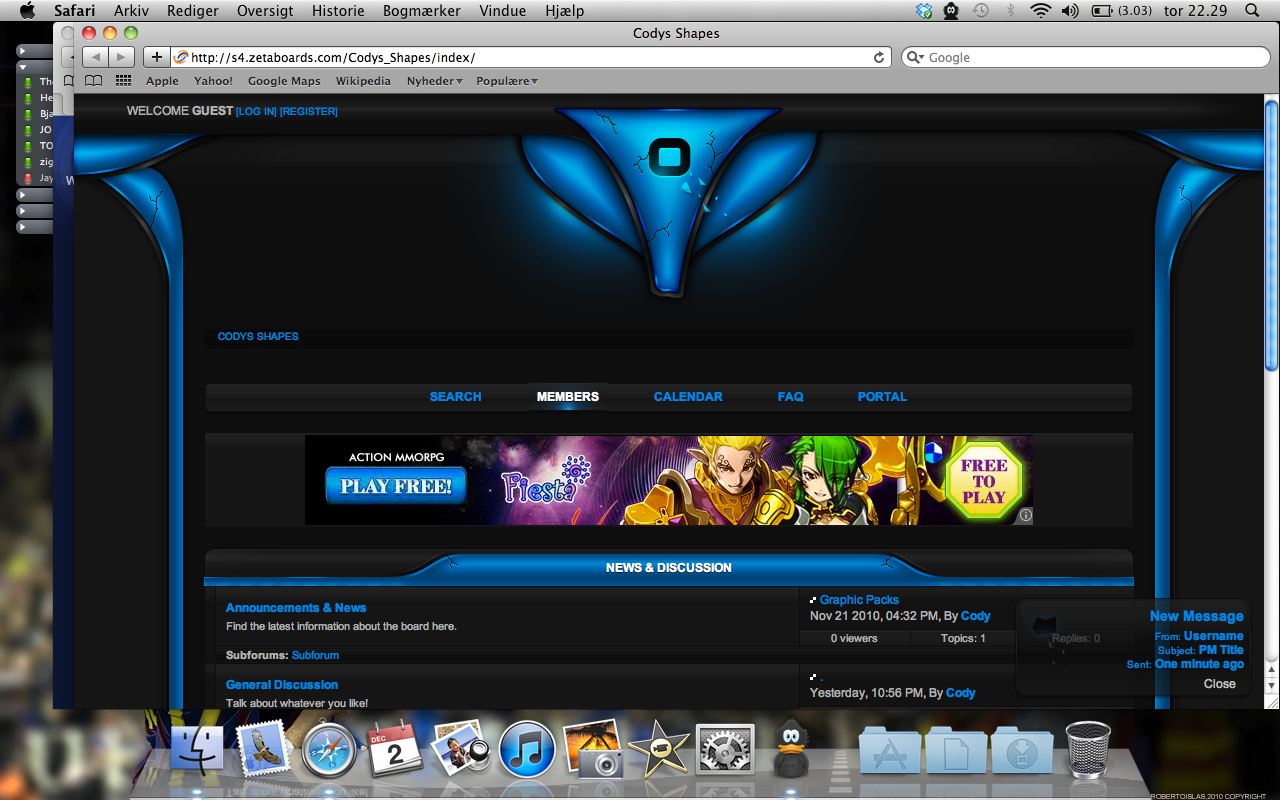Expand the Populære bookmarks dropdown

(x=507, y=81)
